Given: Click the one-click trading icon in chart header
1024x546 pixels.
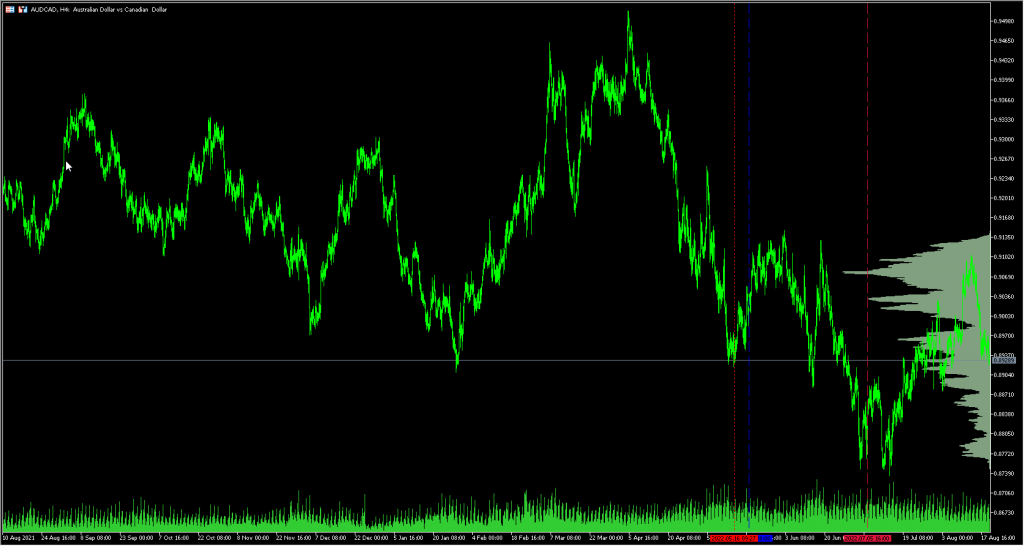Looking at the screenshot, I should pos(22,10).
